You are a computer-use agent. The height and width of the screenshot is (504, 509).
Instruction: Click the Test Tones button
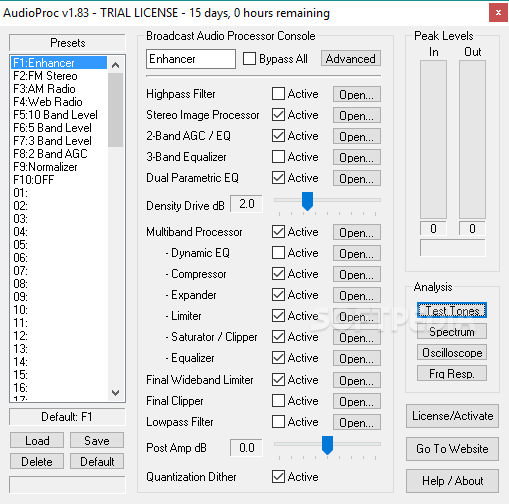(x=452, y=310)
